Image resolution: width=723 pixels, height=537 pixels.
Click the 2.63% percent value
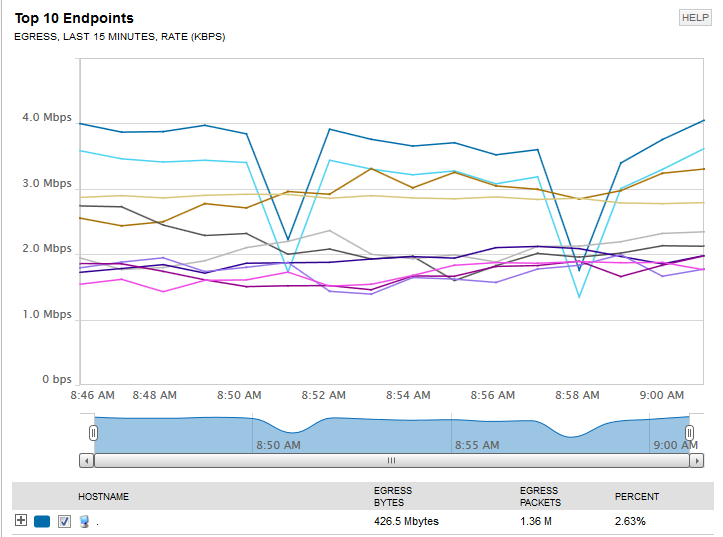[630, 521]
